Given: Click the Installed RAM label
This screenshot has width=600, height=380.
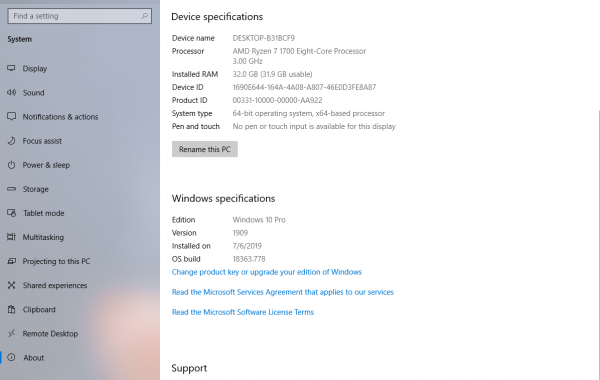Looking at the screenshot, I should pyautogui.click(x=195, y=74).
